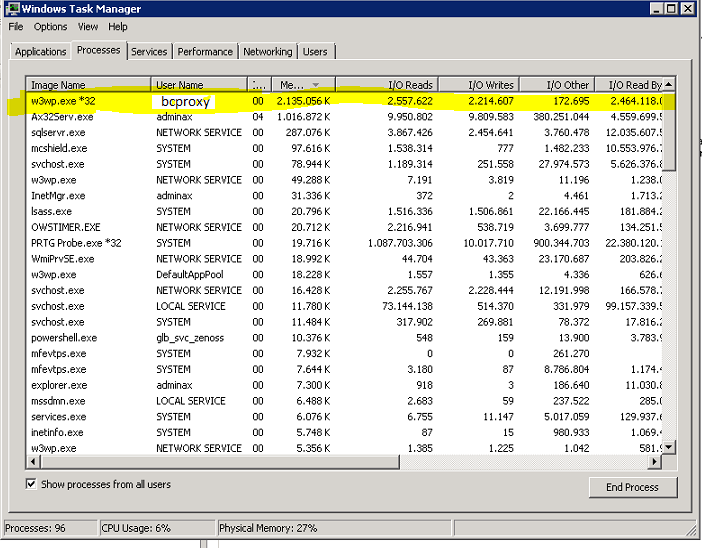Select w3wp.exe using 49.288 K memory

pyautogui.click(x=344, y=180)
